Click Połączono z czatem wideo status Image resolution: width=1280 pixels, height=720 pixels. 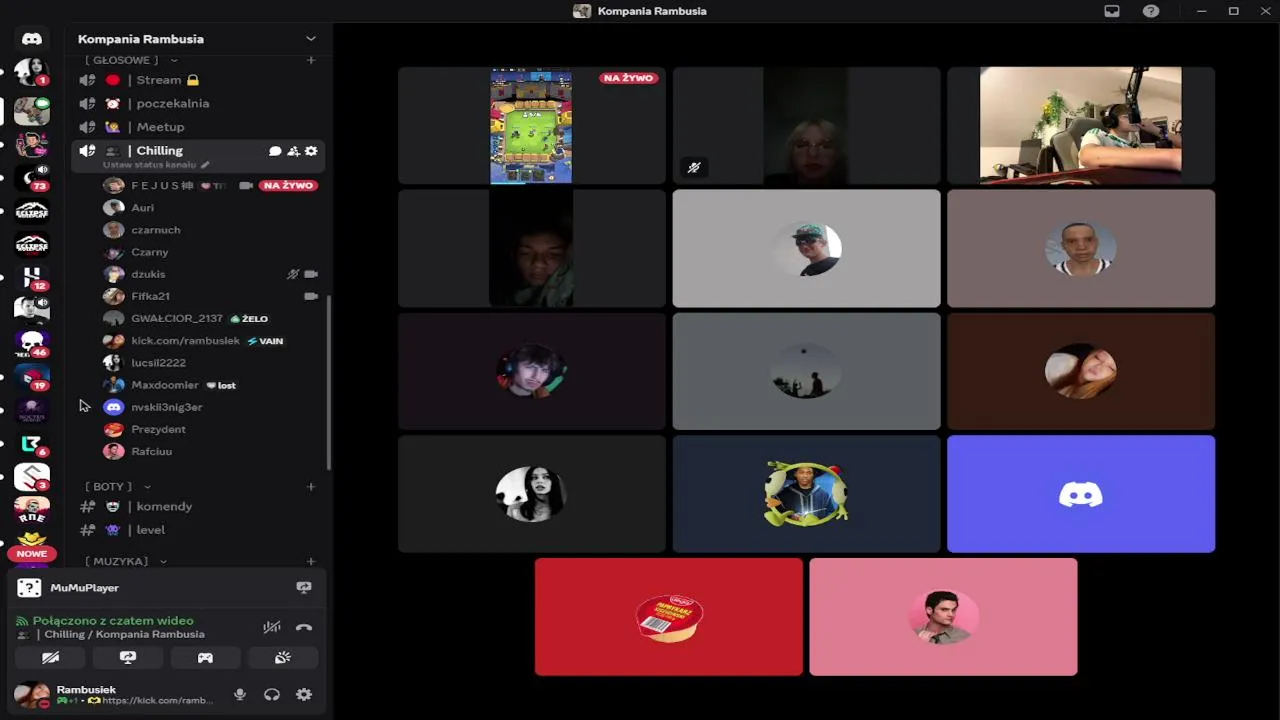[x=113, y=620]
